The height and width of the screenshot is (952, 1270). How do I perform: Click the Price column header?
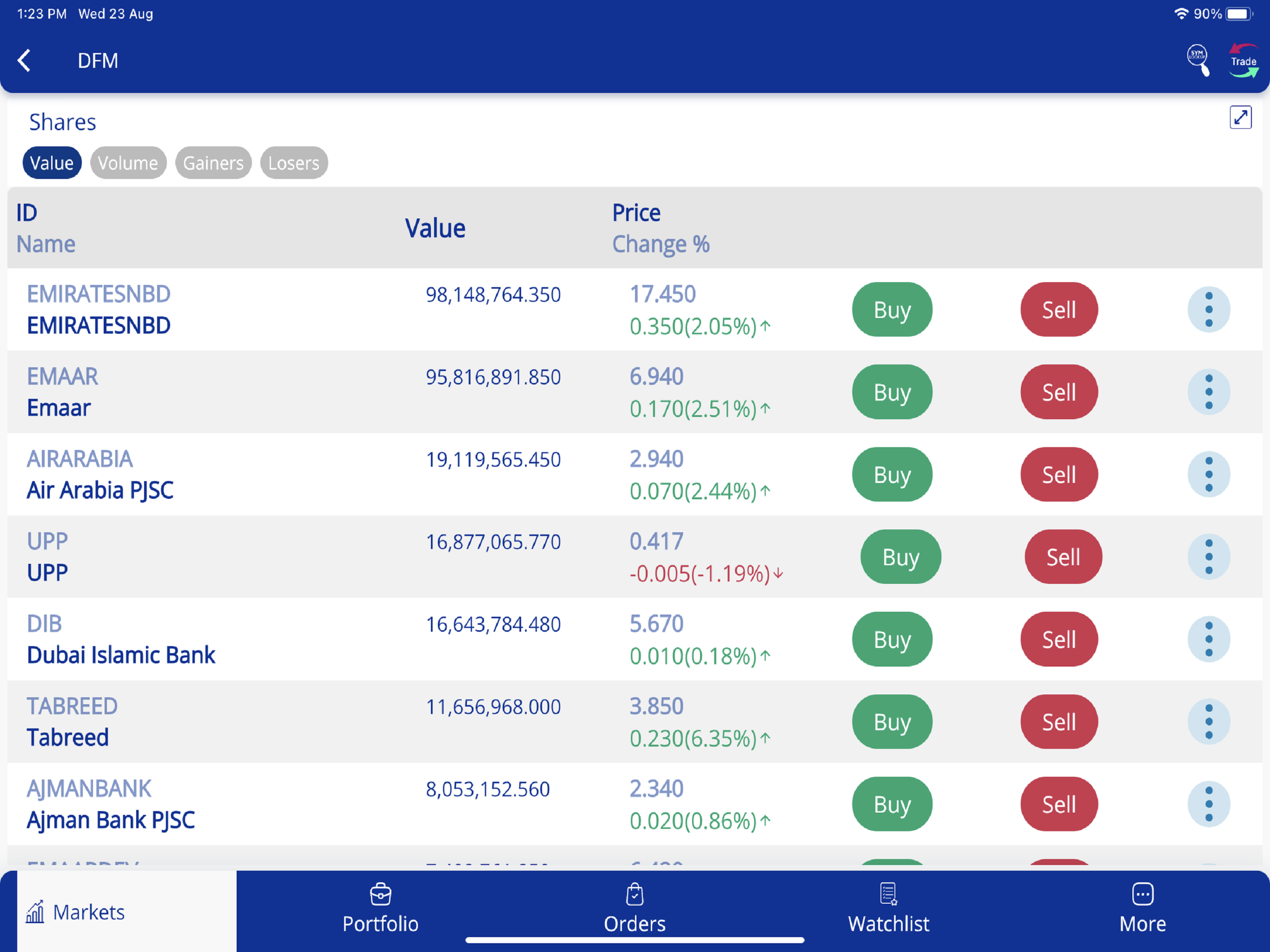(636, 213)
